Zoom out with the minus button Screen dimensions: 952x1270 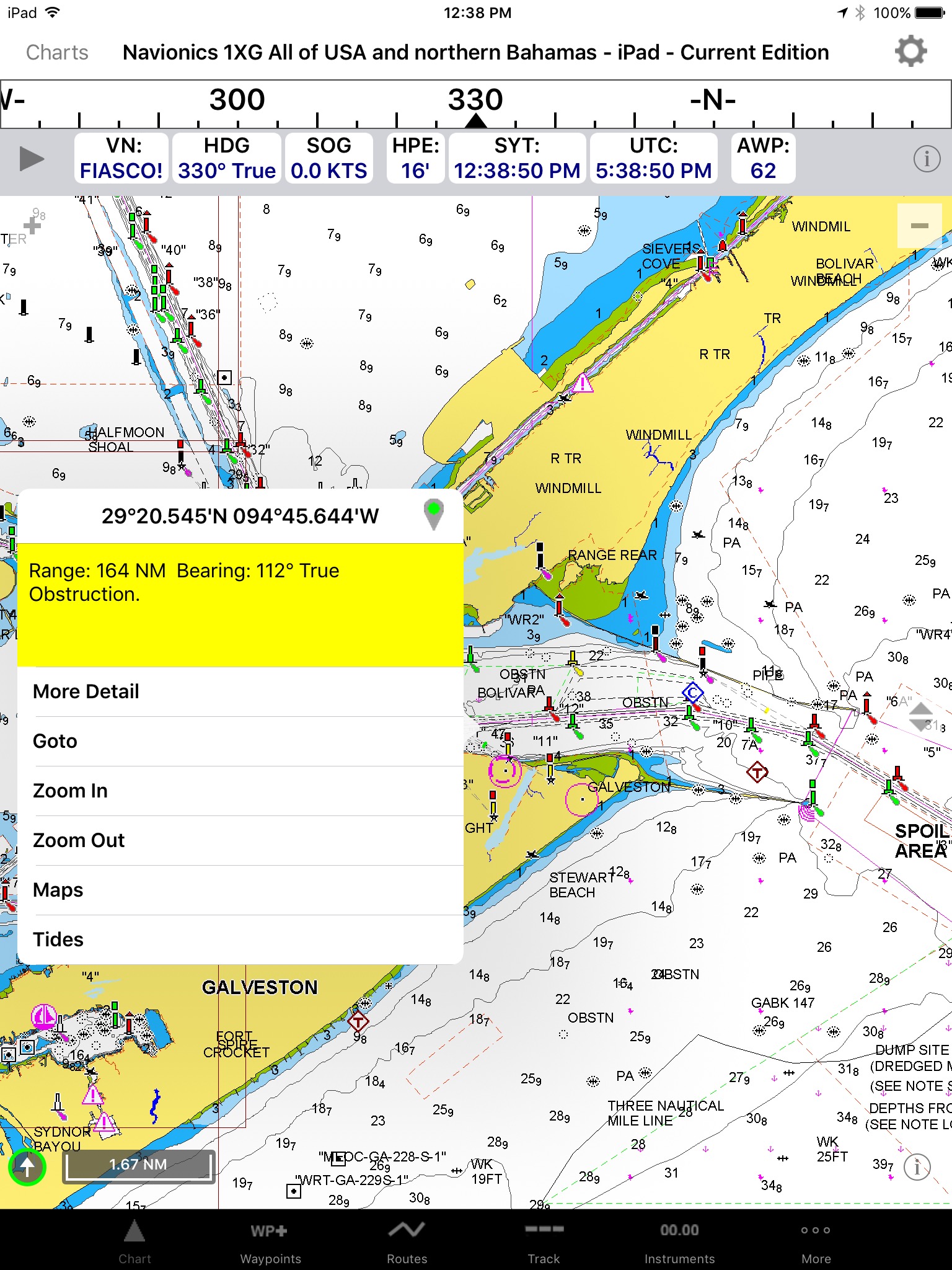pos(919,226)
